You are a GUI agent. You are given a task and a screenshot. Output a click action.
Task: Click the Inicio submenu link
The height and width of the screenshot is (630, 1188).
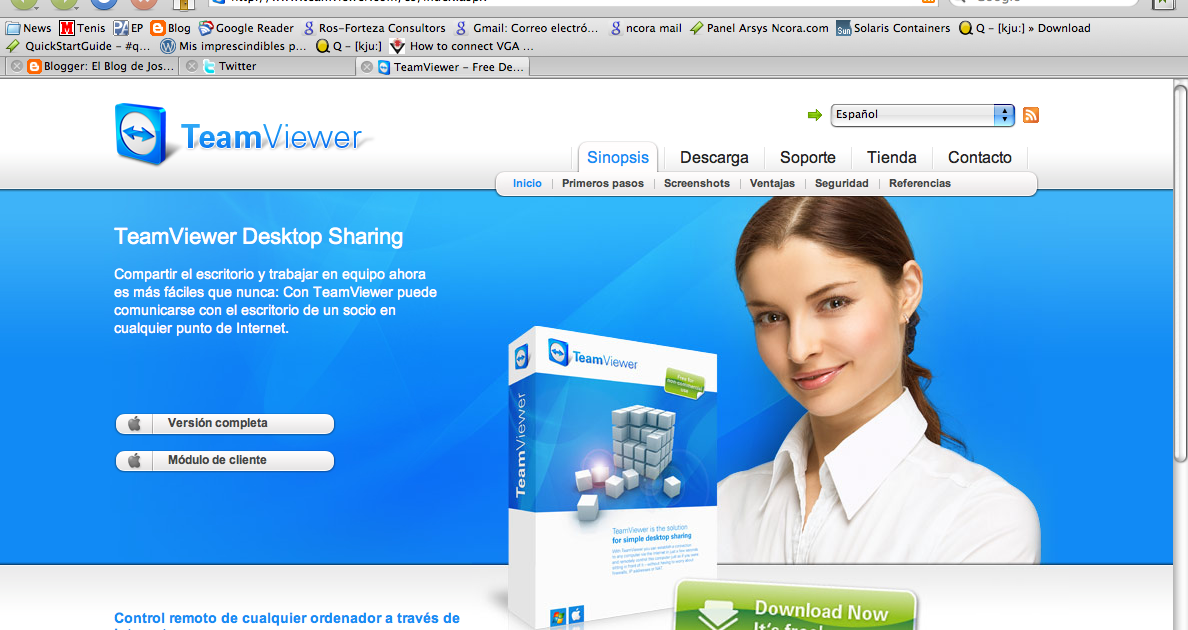pos(527,183)
